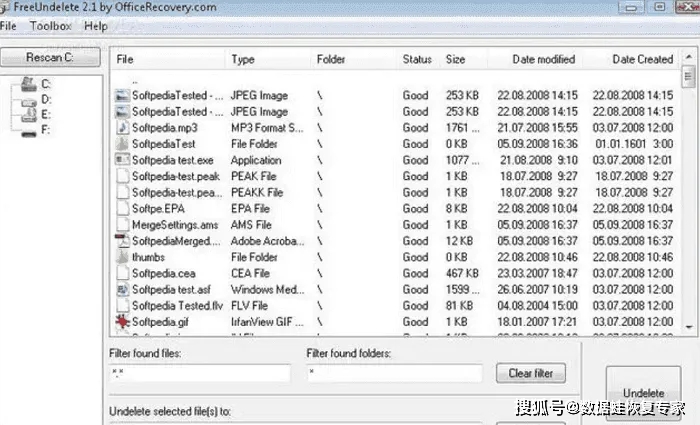The height and width of the screenshot is (425, 700).
Task: Click the SoftpediaTest file folder icon
Action: (122, 144)
